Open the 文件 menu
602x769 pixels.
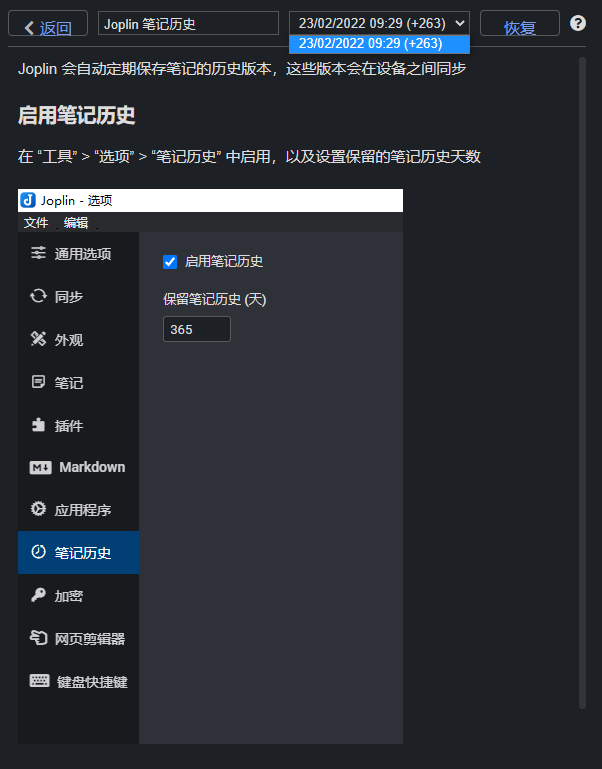click(x=36, y=223)
